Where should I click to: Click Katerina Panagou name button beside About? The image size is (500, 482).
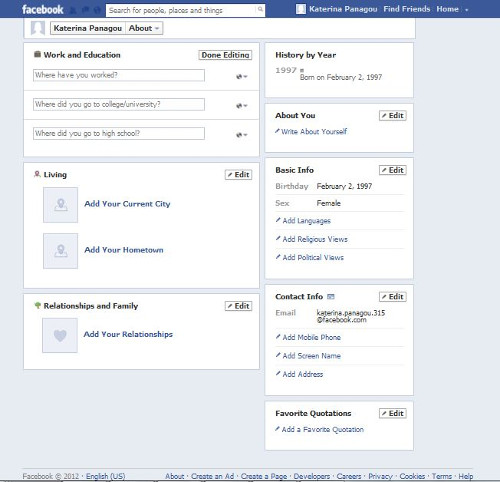pyautogui.click(x=88, y=28)
